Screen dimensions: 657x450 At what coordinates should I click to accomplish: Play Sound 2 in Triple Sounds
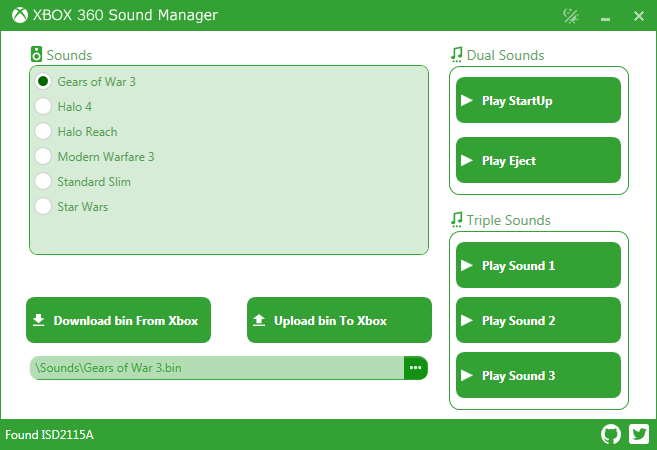pos(538,320)
